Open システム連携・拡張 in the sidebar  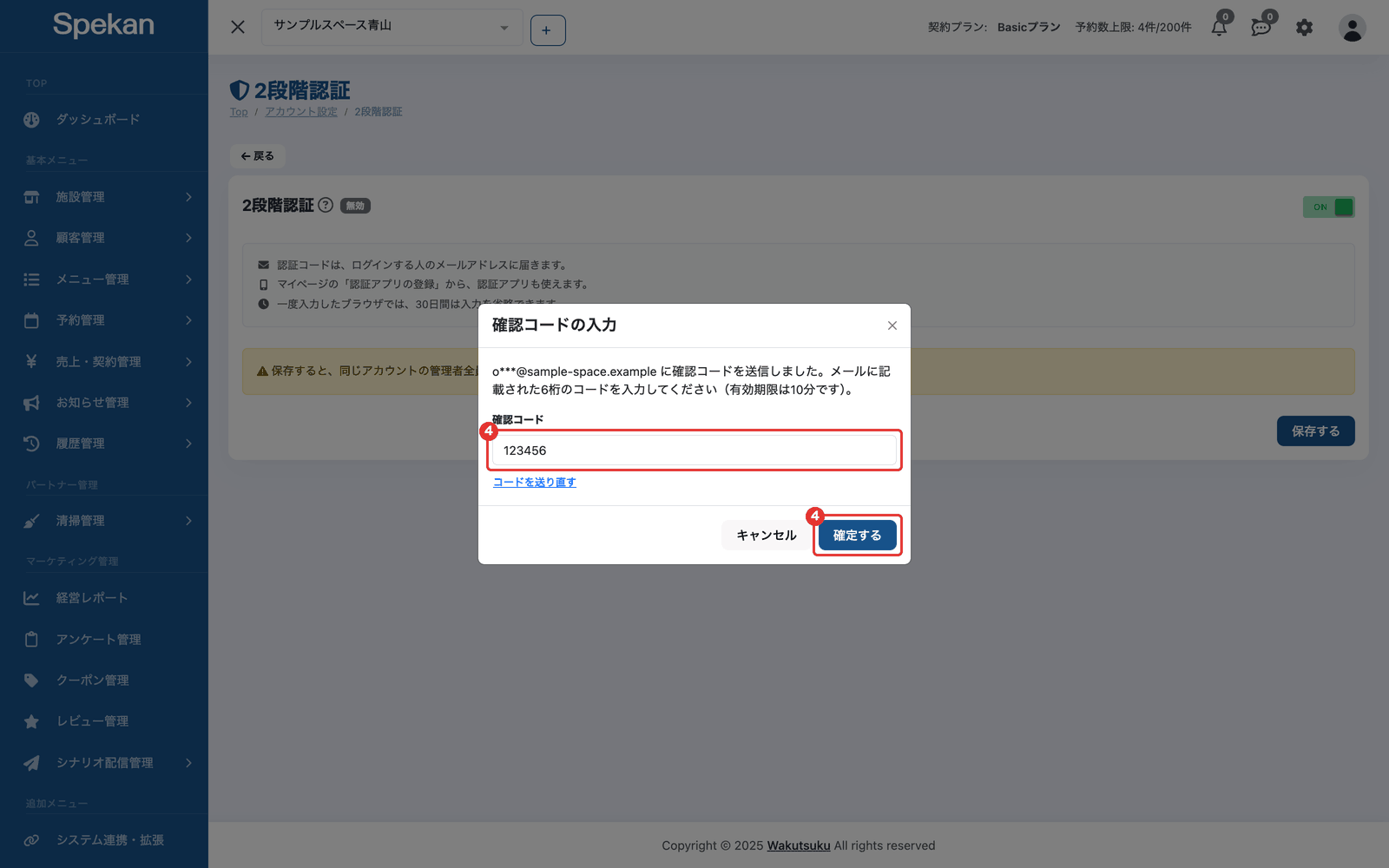(104, 840)
